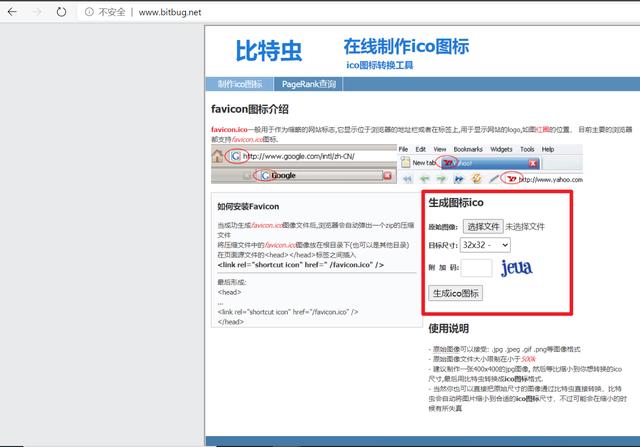Open the 32x32 target size dropdown
The image size is (640, 447).
click(485, 245)
